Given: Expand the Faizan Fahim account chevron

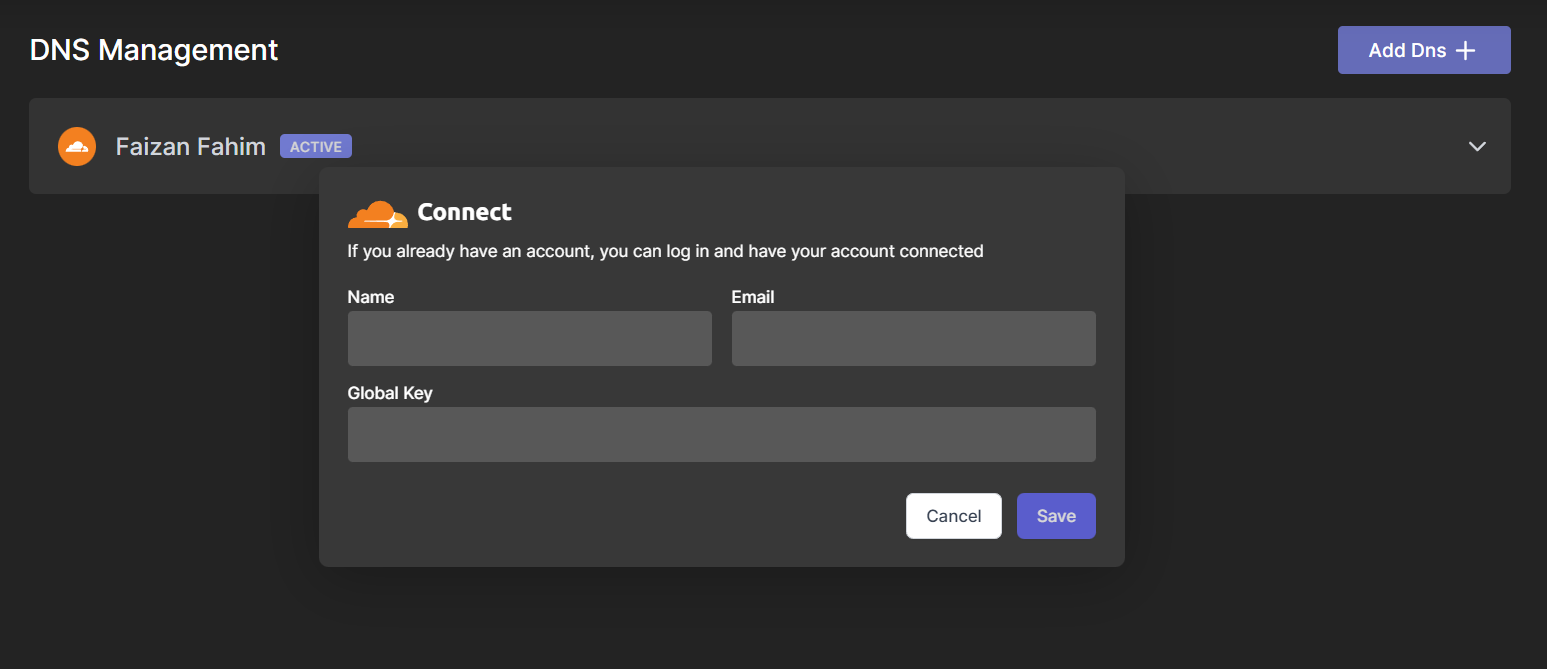Looking at the screenshot, I should [x=1477, y=146].
